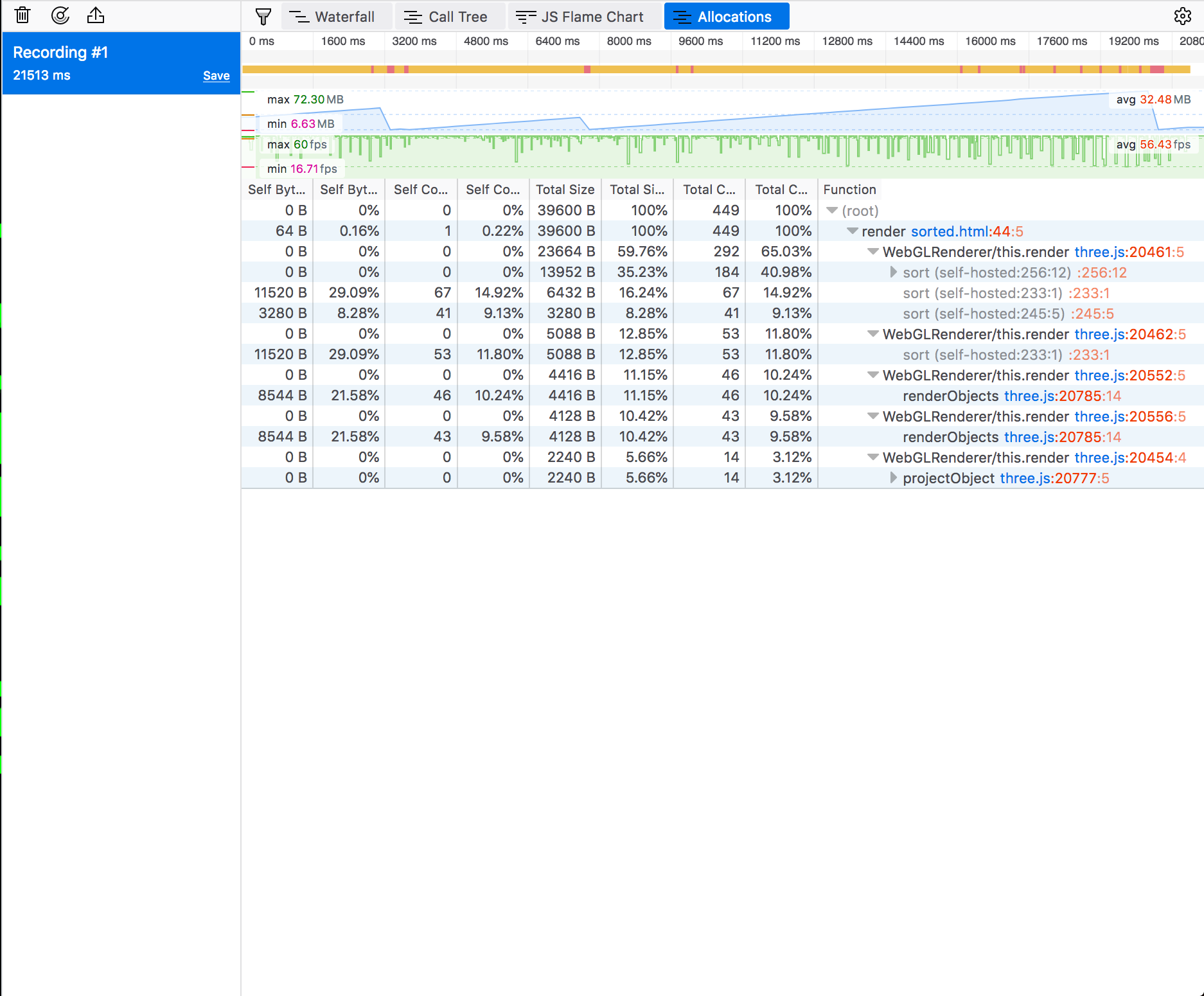This screenshot has height=996, width=1204.
Task: Collapse the (root) tree node
Action: (x=831, y=210)
